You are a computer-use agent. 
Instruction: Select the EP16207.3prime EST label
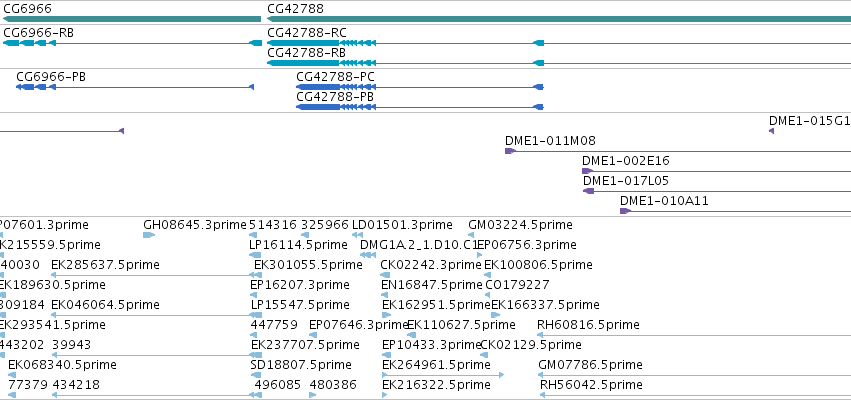tap(300, 285)
